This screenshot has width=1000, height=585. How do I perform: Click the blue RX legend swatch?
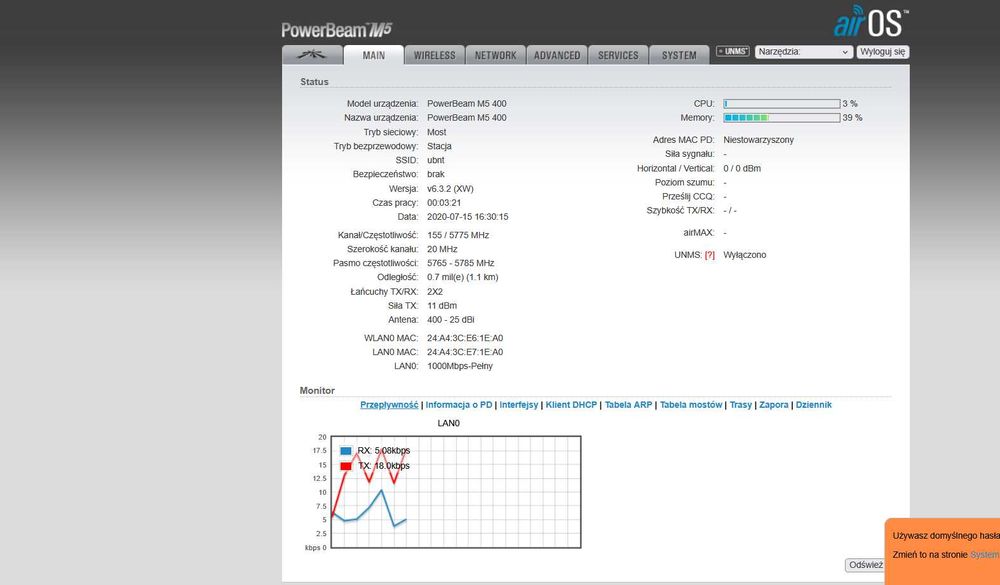coord(346,450)
